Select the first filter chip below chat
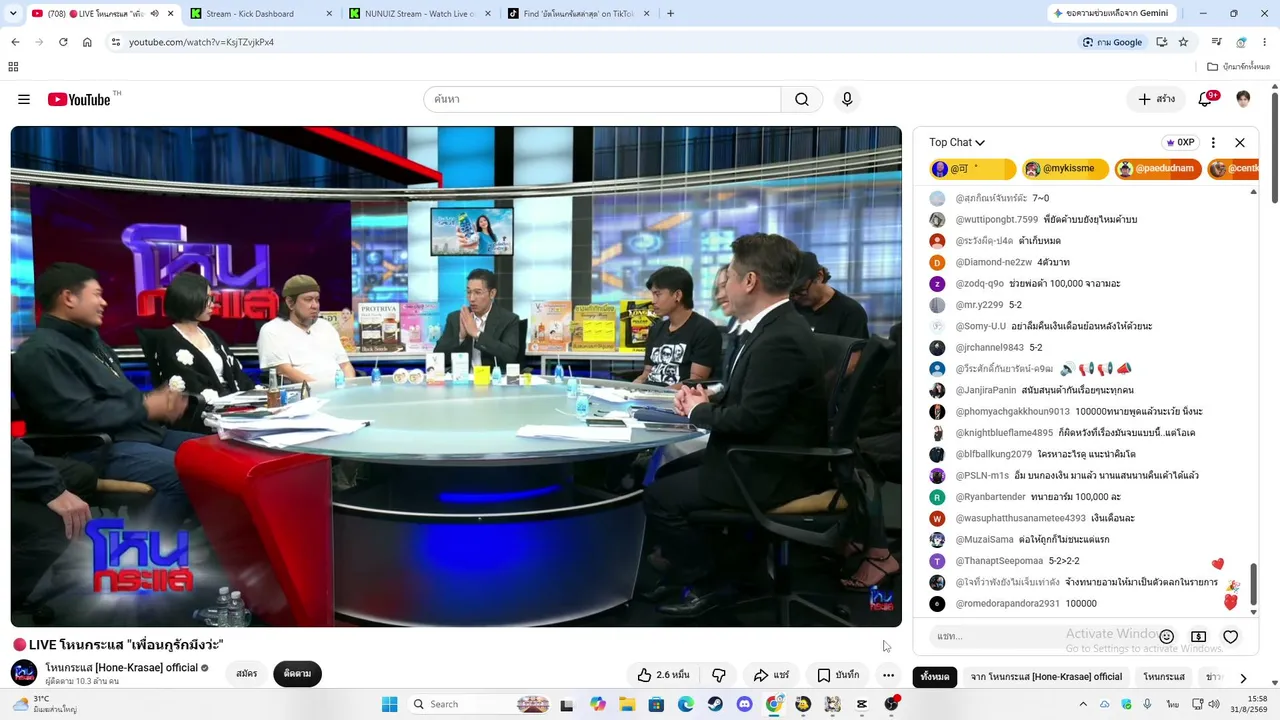1280x720 pixels. point(935,677)
